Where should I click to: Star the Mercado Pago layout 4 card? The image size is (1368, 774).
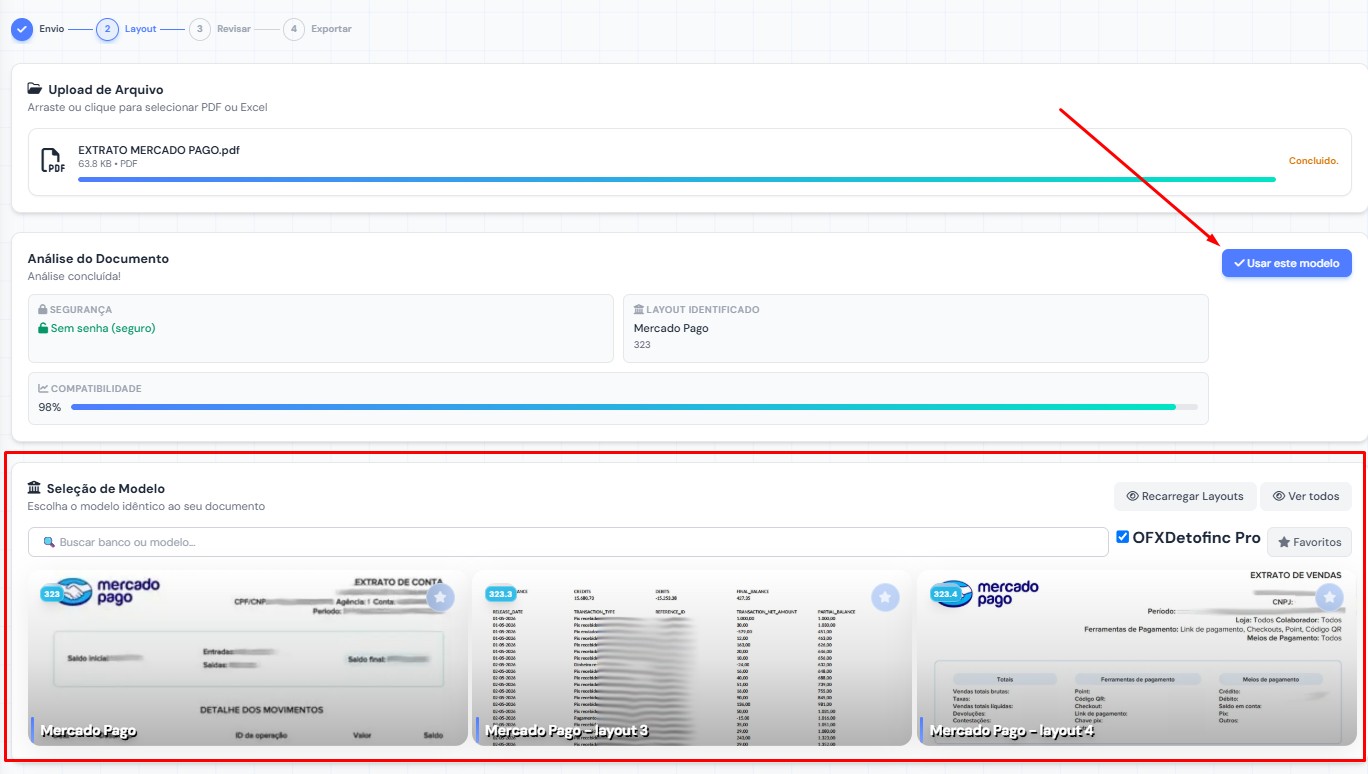(1329, 597)
